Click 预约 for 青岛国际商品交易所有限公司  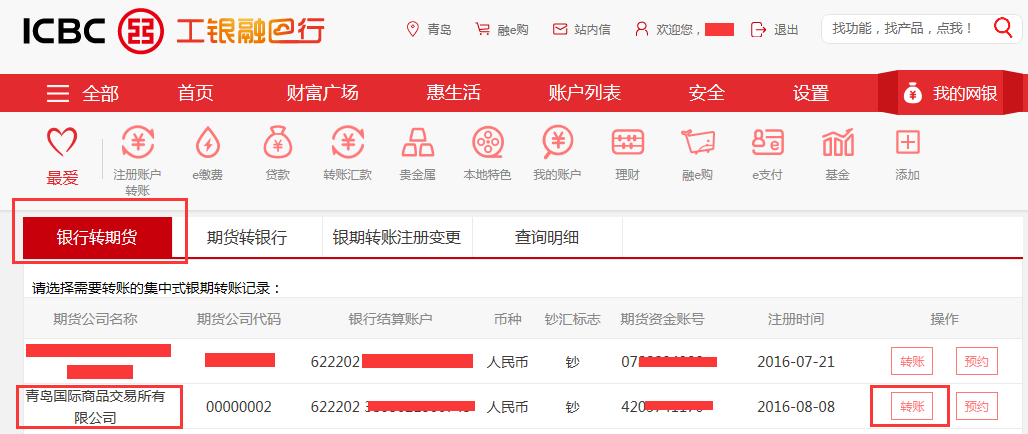click(977, 406)
